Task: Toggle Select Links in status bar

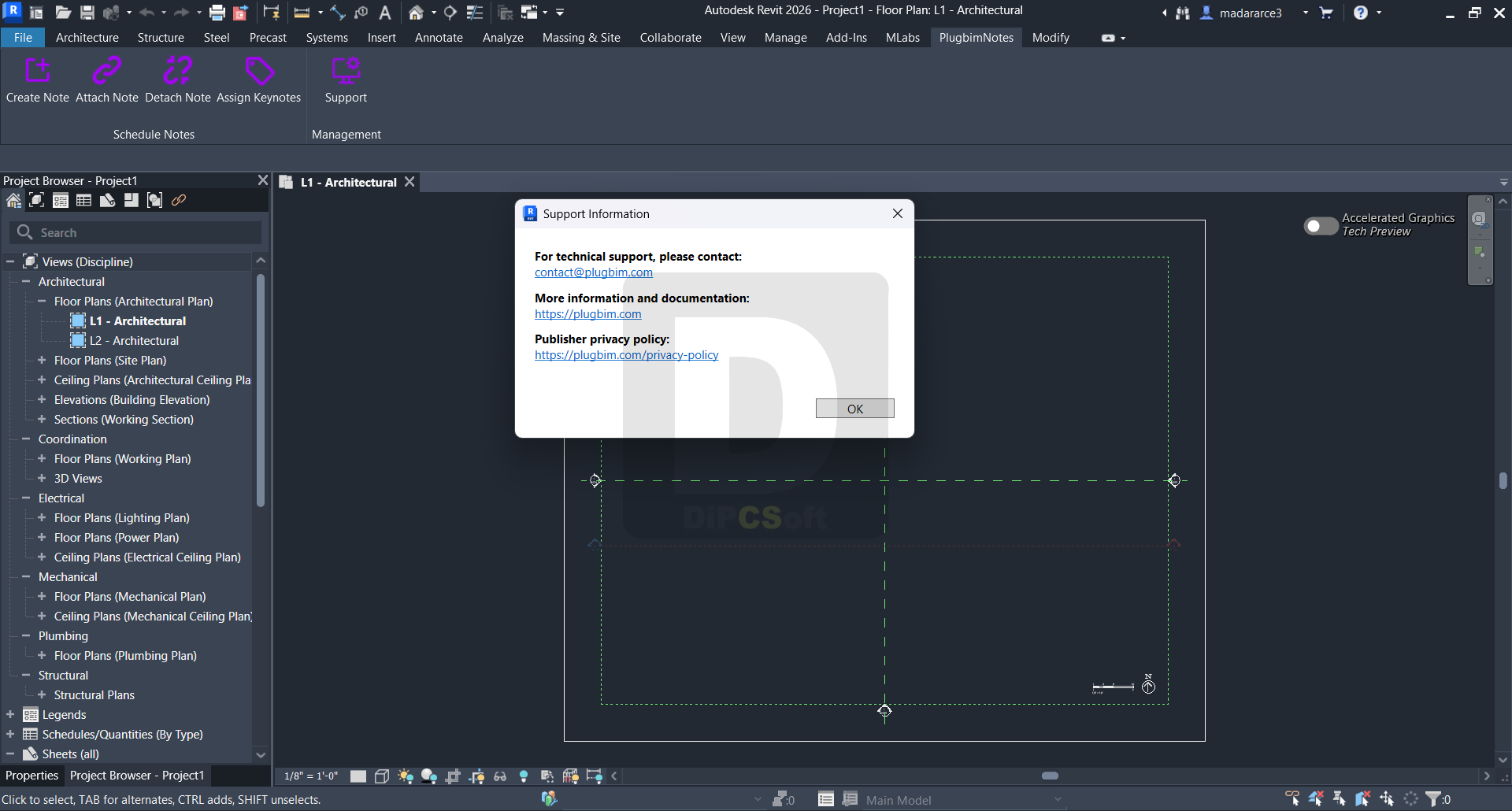Action: (x=1292, y=799)
